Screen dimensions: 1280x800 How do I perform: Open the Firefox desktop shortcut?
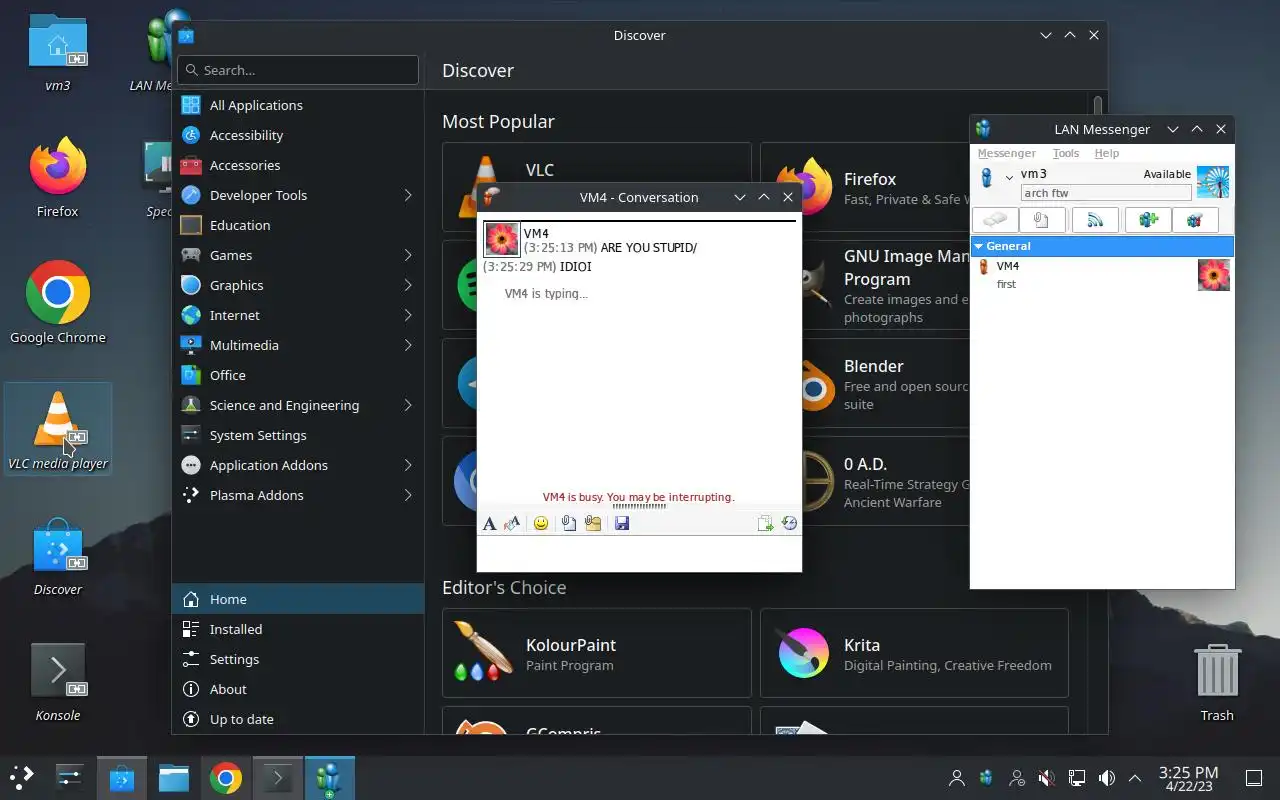tap(57, 177)
